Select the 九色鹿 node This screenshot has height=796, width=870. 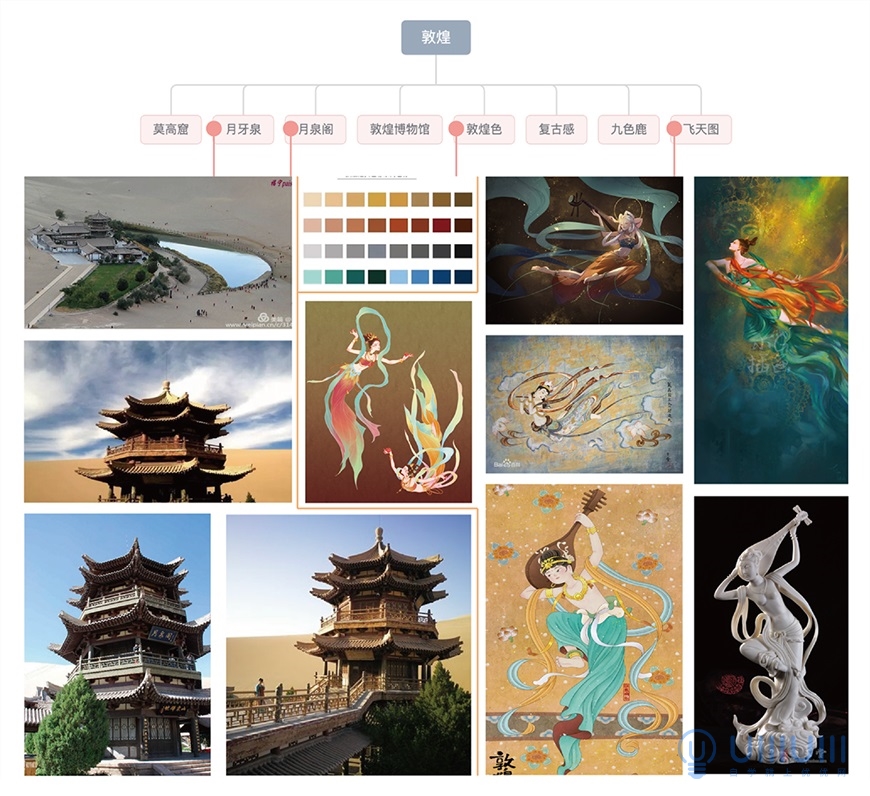pos(629,129)
